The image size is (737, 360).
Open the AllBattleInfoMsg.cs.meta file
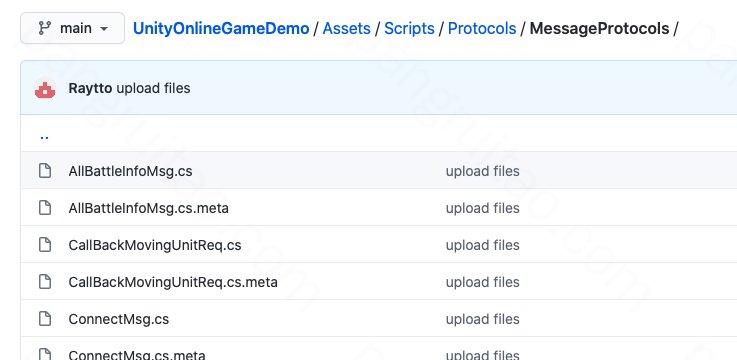coord(149,208)
